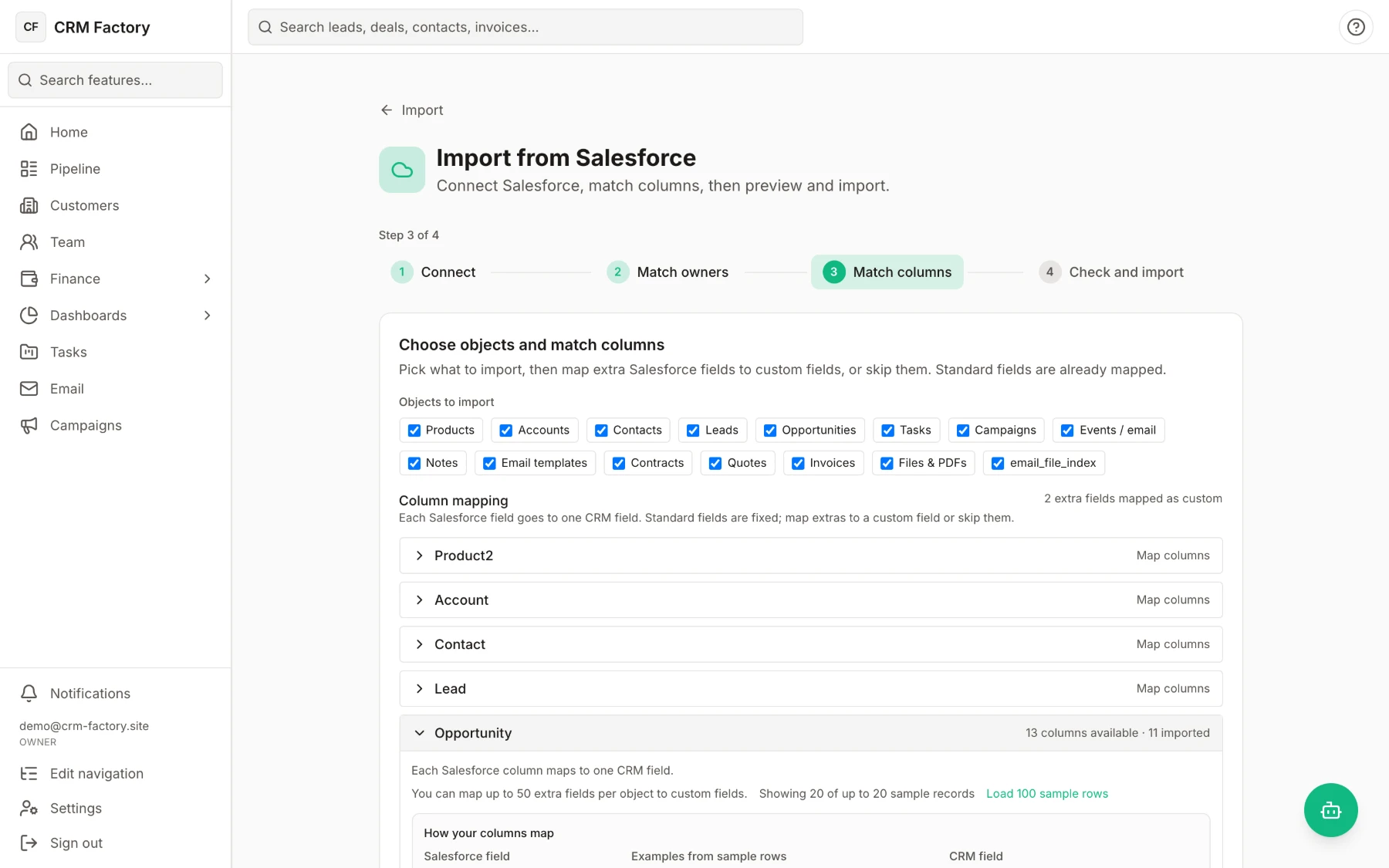Toggle the Leads checkbox

coord(693,431)
